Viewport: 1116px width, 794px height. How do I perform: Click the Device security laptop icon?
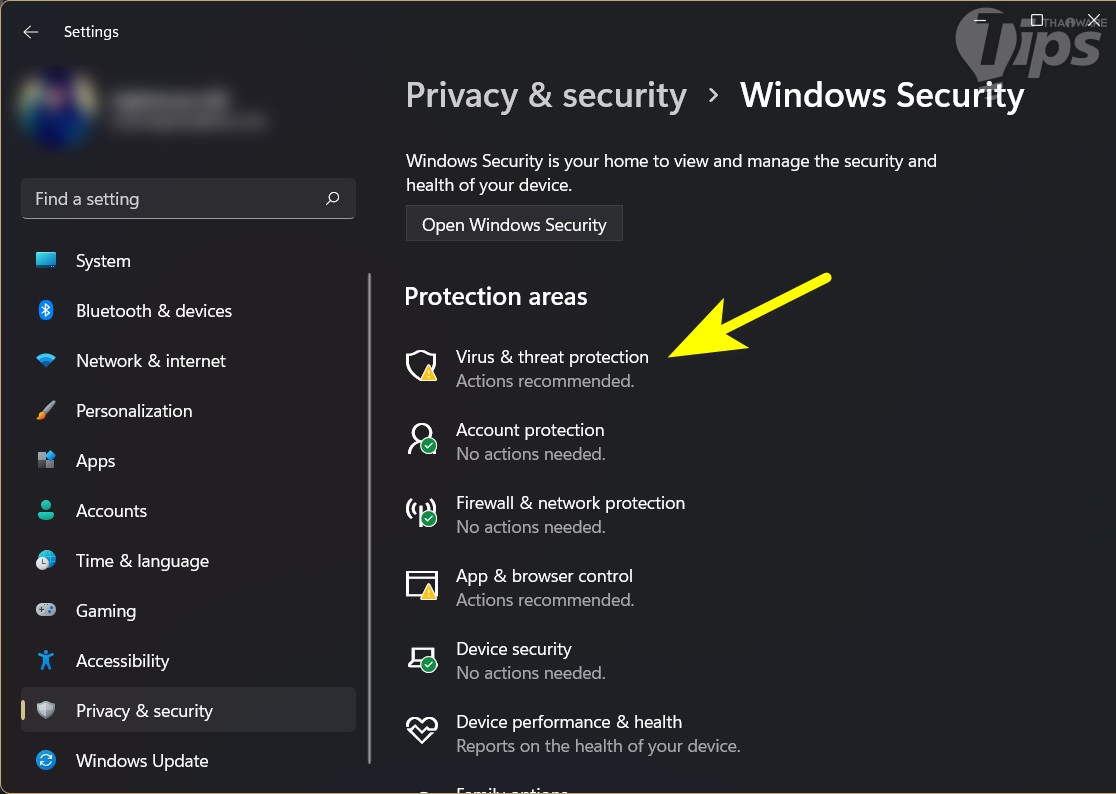tap(421, 658)
